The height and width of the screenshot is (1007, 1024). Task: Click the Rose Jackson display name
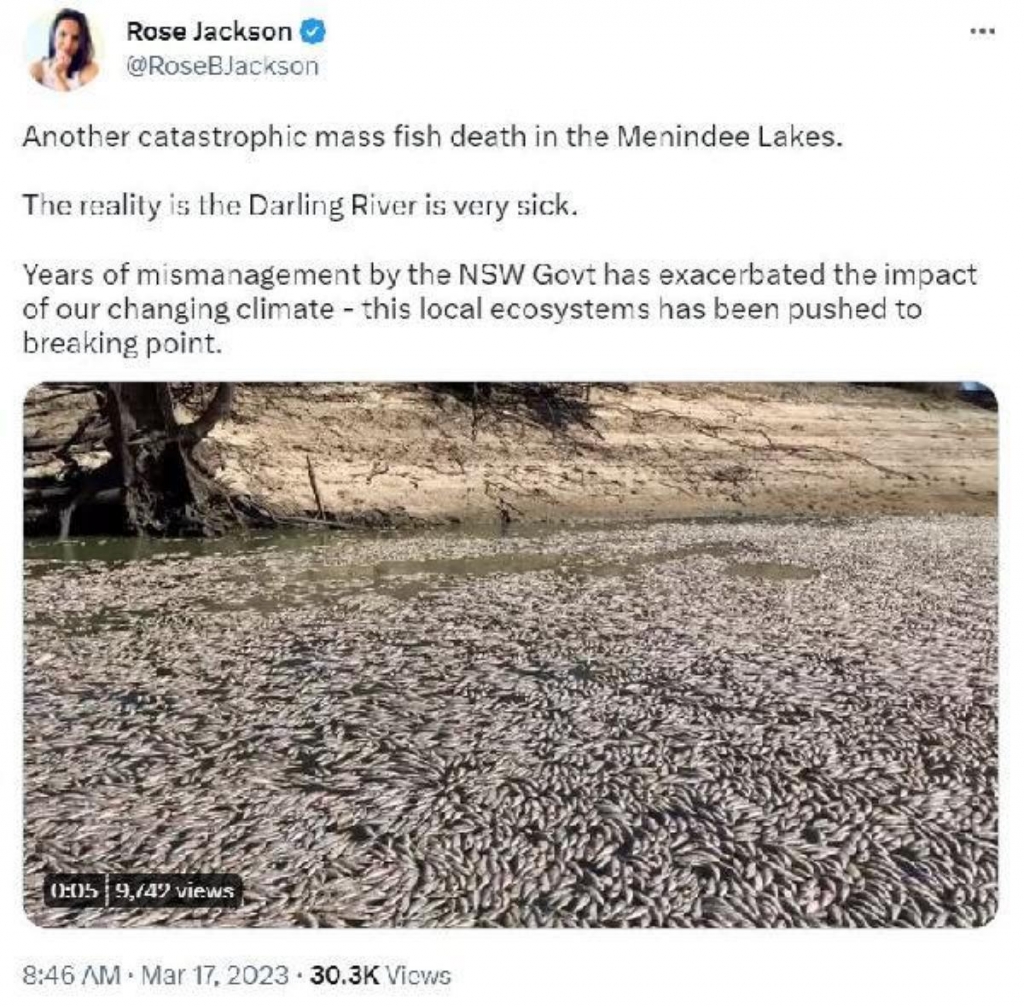209,31
